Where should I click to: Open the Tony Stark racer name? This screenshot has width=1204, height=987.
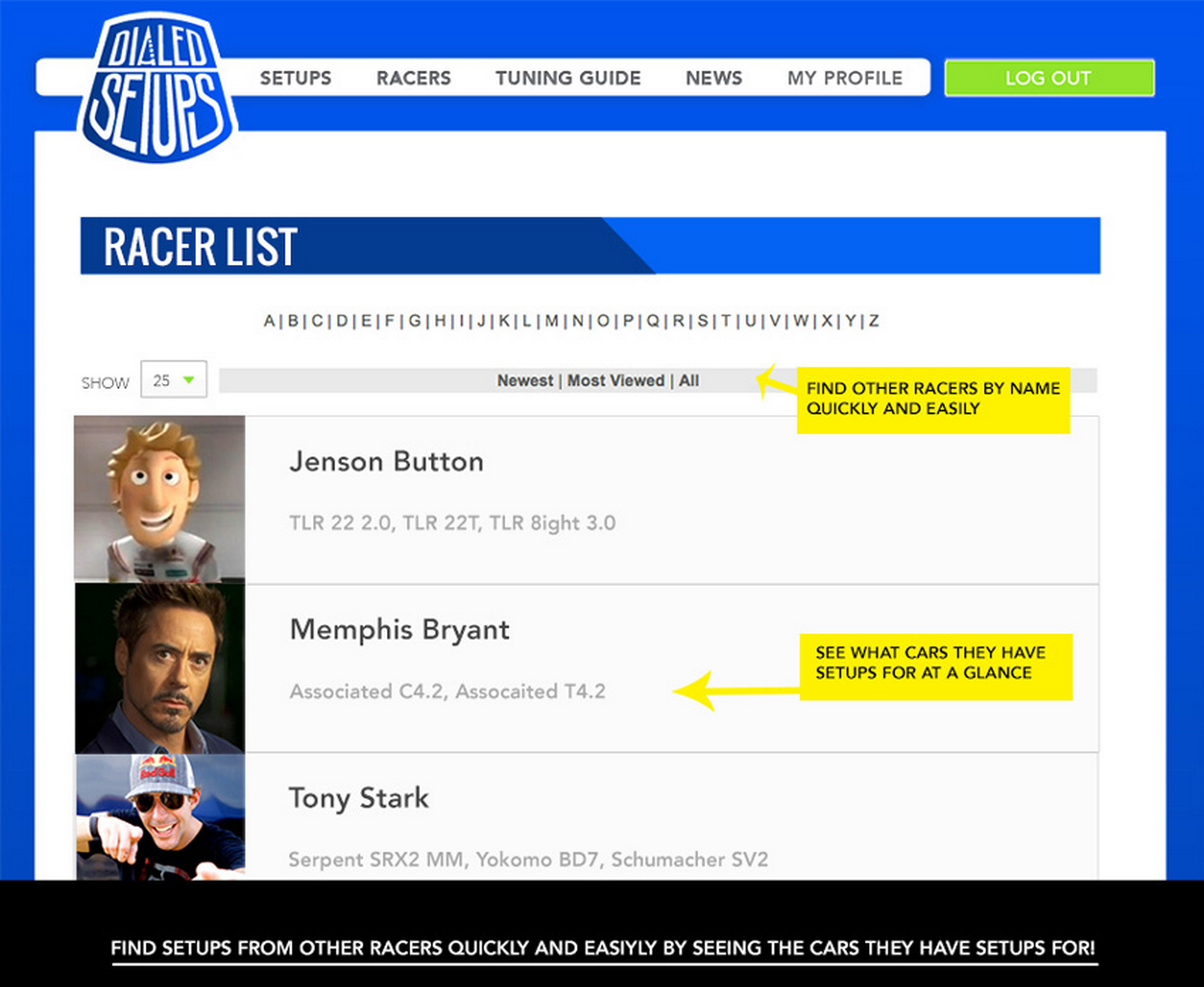pyautogui.click(x=359, y=798)
